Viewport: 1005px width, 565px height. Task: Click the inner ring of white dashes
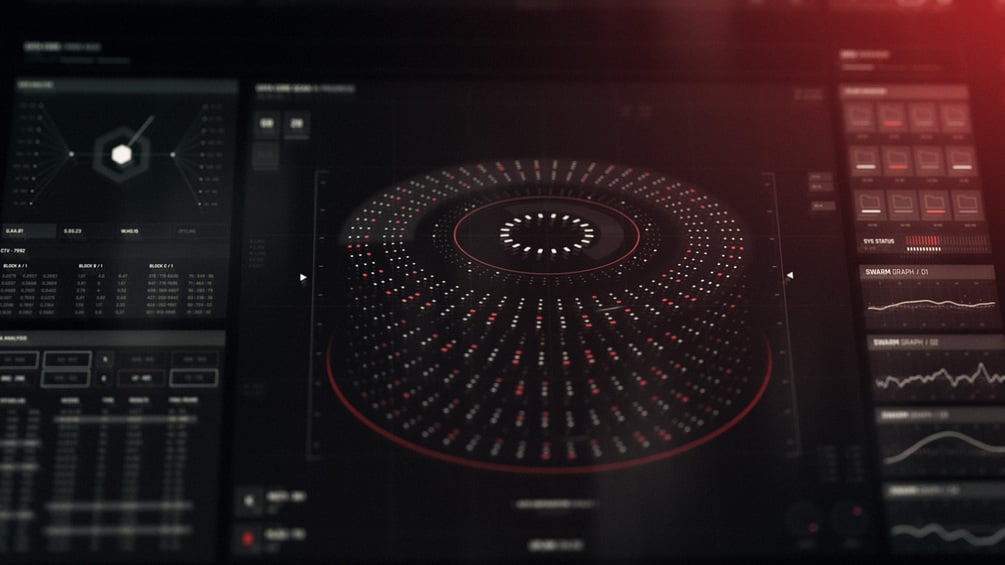547,233
